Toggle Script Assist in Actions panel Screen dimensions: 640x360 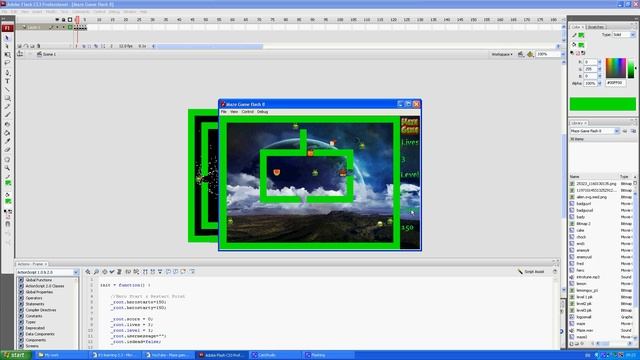pyautogui.click(x=531, y=272)
